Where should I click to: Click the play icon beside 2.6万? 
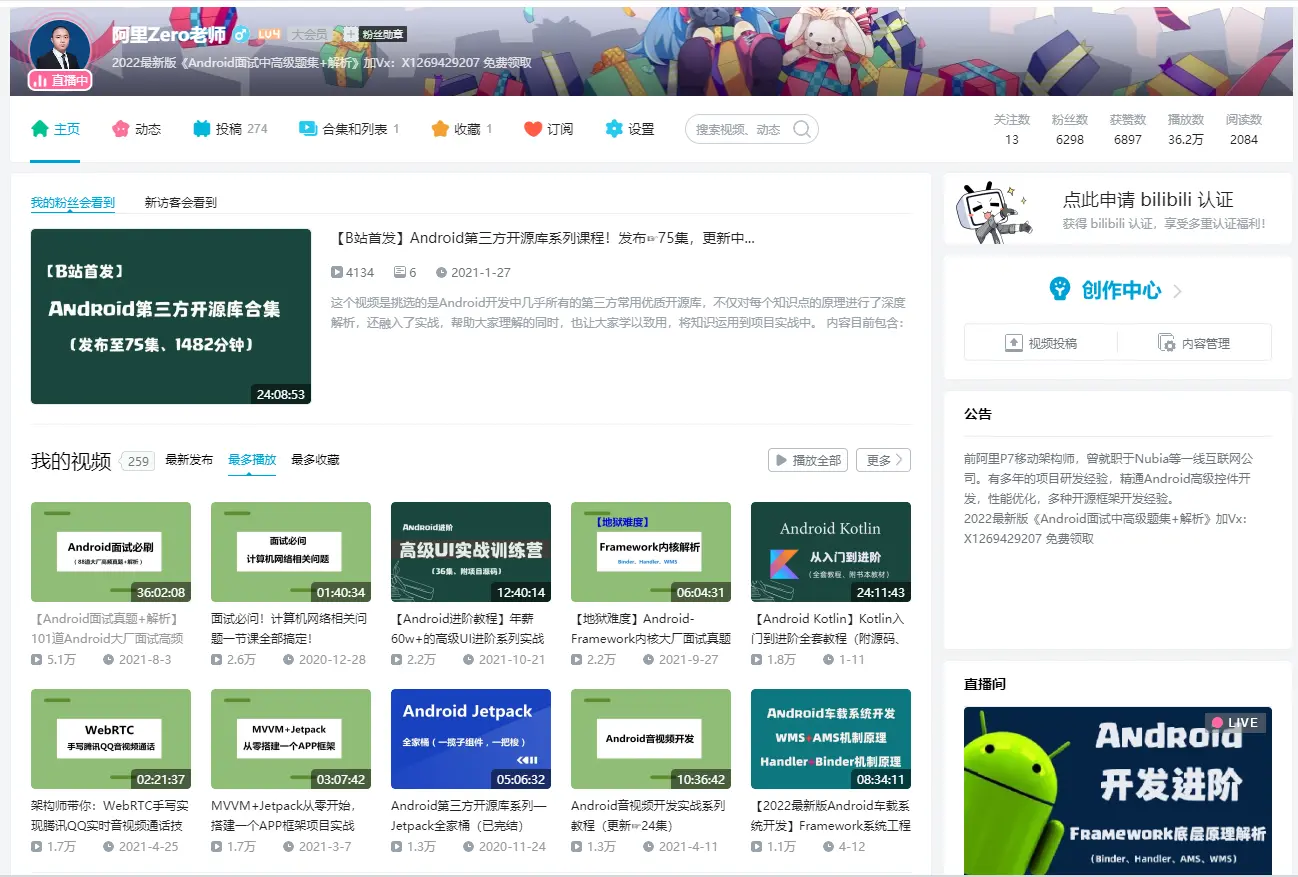217,660
